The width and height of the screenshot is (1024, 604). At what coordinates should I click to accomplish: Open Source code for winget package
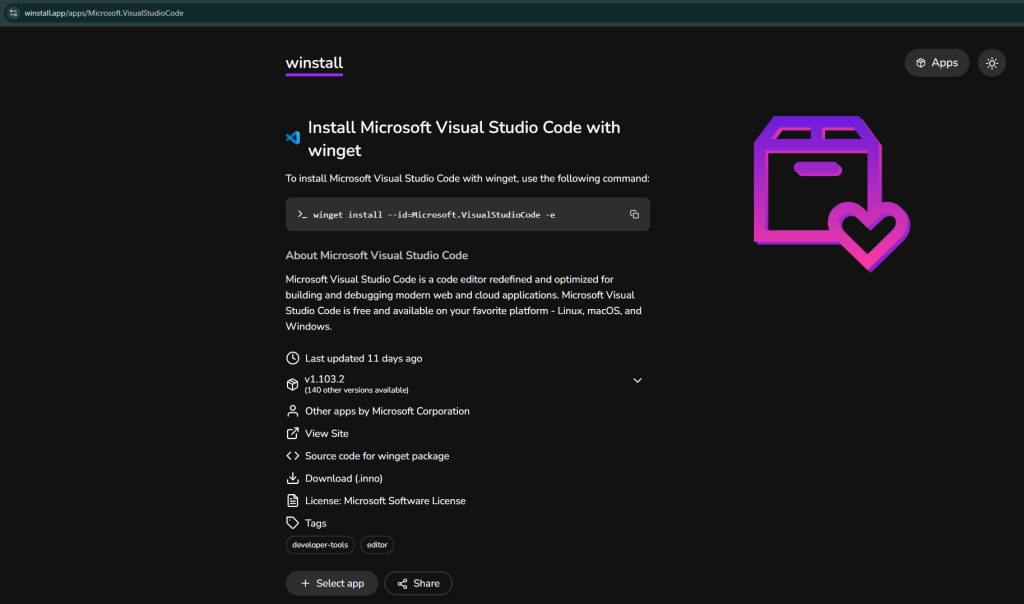[x=376, y=456]
